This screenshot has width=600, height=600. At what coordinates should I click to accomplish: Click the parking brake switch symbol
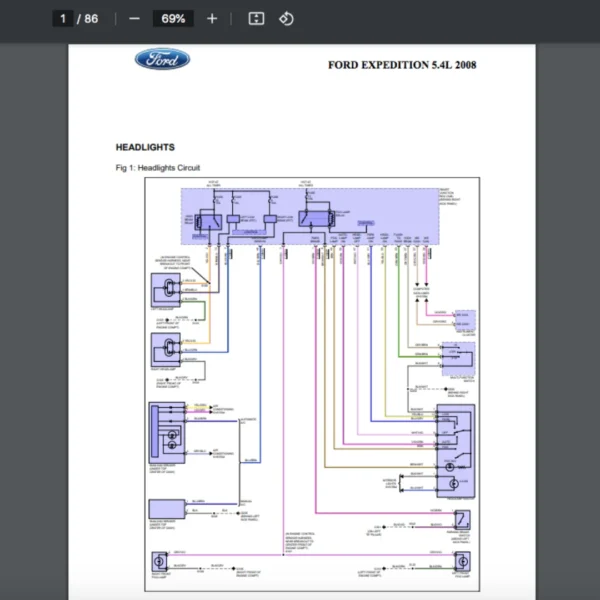[462, 520]
